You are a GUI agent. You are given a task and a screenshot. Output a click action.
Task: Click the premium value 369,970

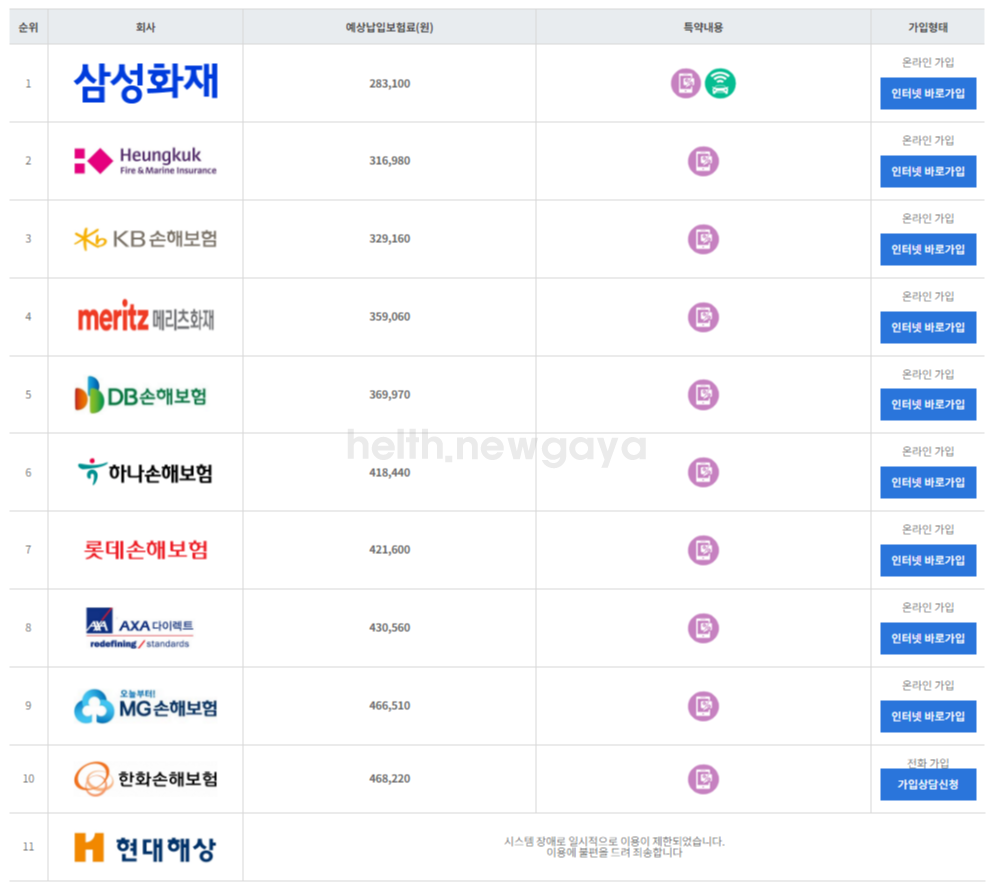[389, 395]
